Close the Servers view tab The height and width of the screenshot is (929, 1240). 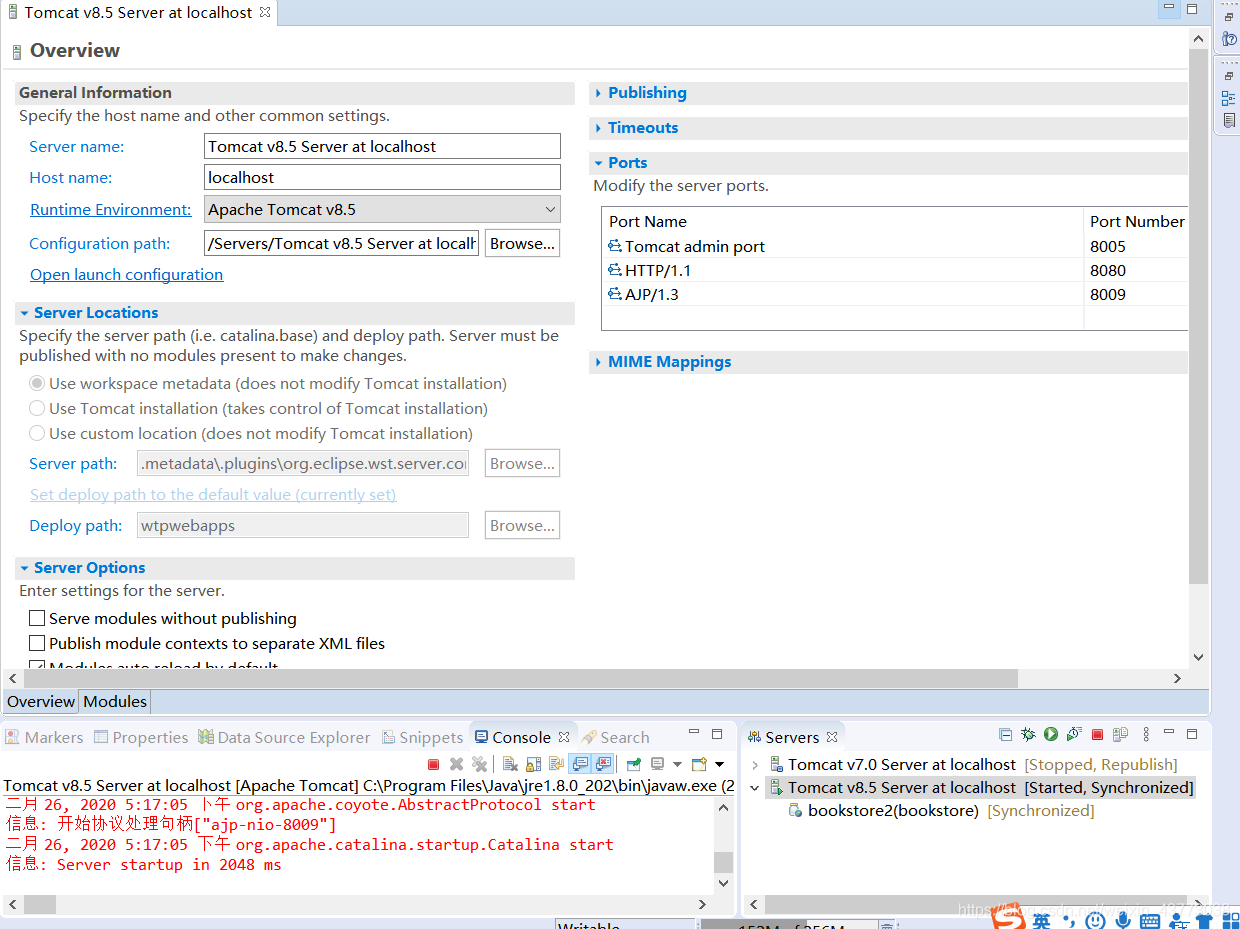pos(832,737)
